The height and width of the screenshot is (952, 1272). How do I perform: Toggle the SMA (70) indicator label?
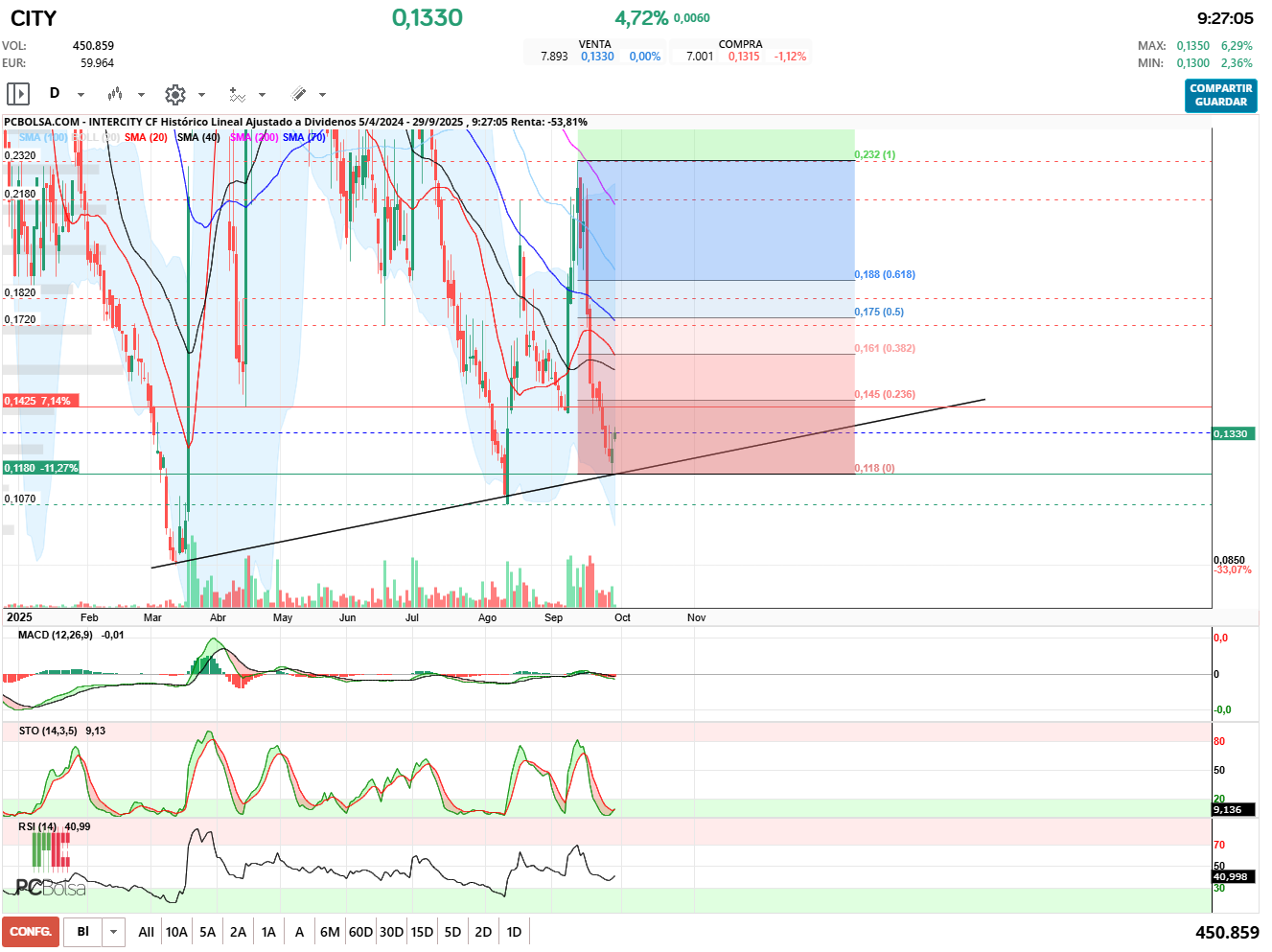tap(304, 137)
